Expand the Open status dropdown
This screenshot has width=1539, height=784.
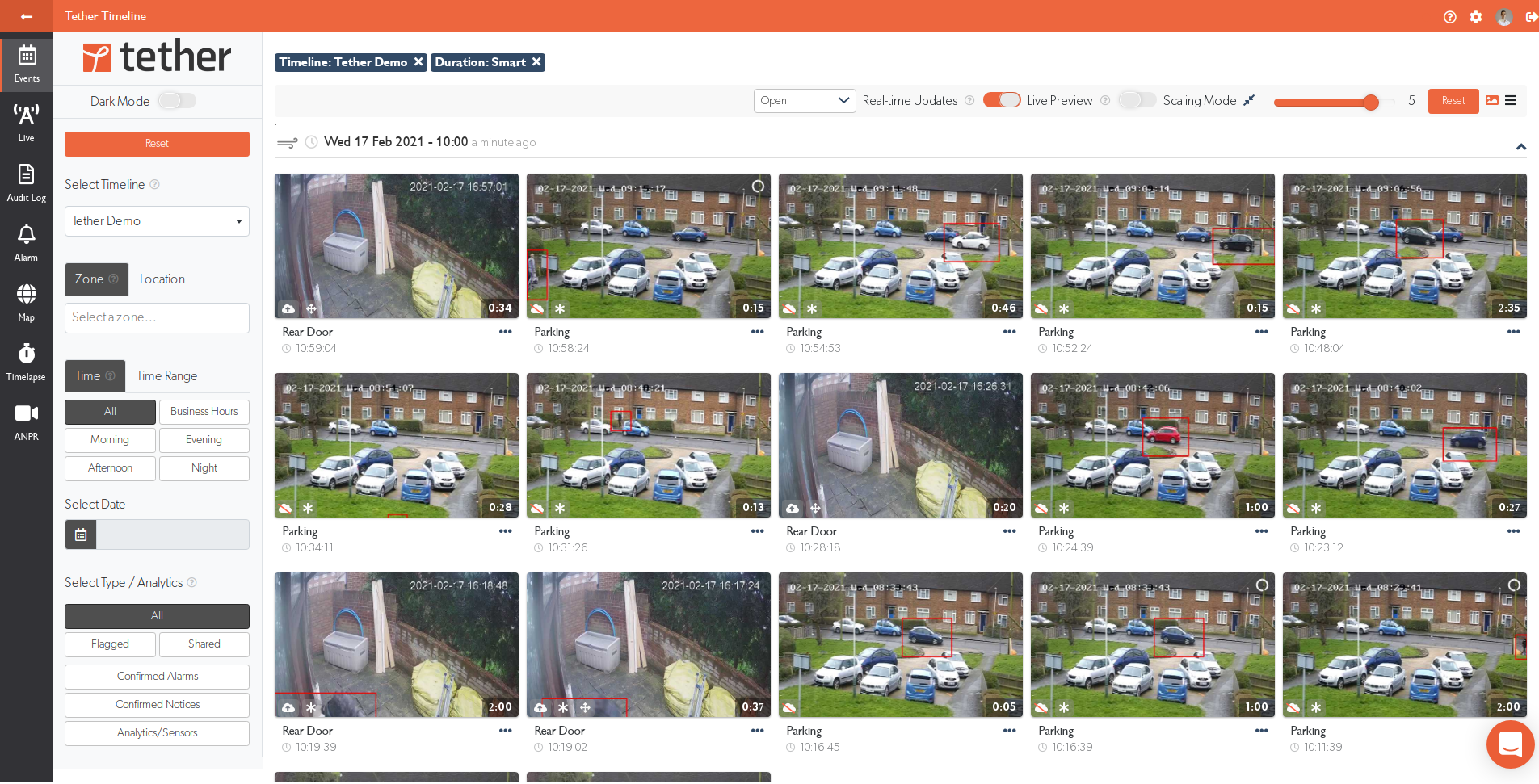point(804,101)
